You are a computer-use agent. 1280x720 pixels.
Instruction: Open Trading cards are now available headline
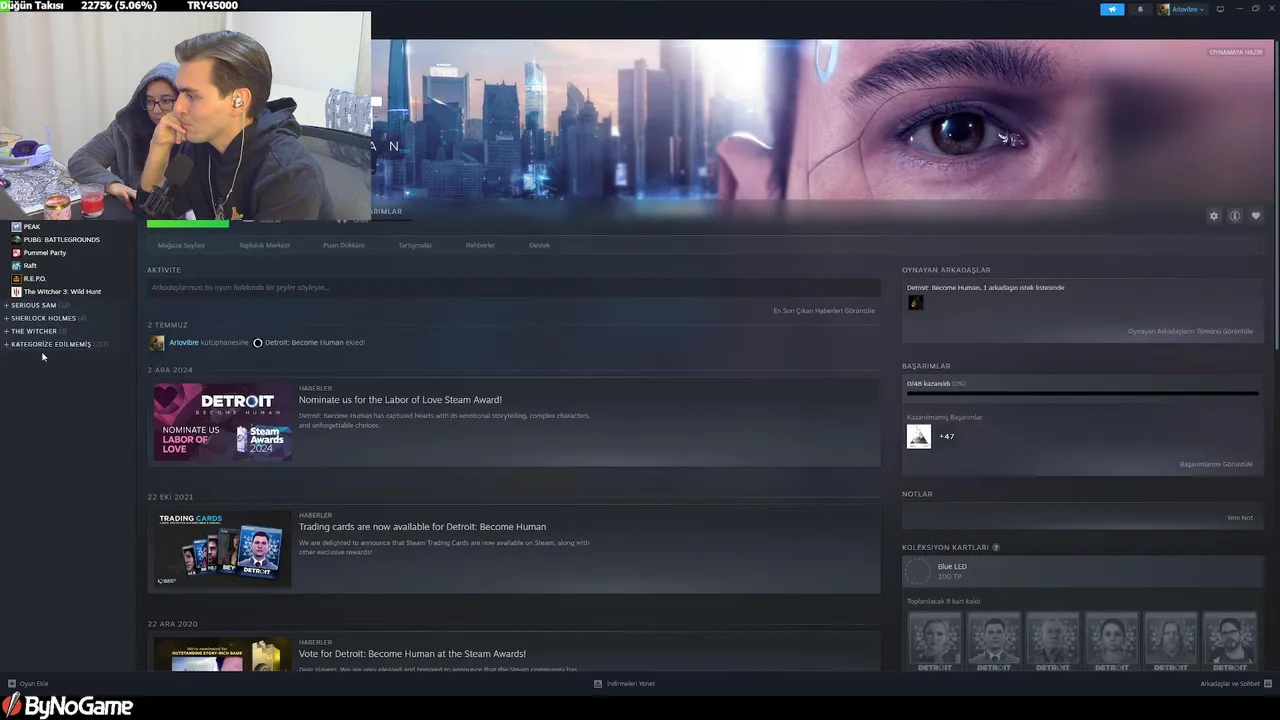[422, 527]
